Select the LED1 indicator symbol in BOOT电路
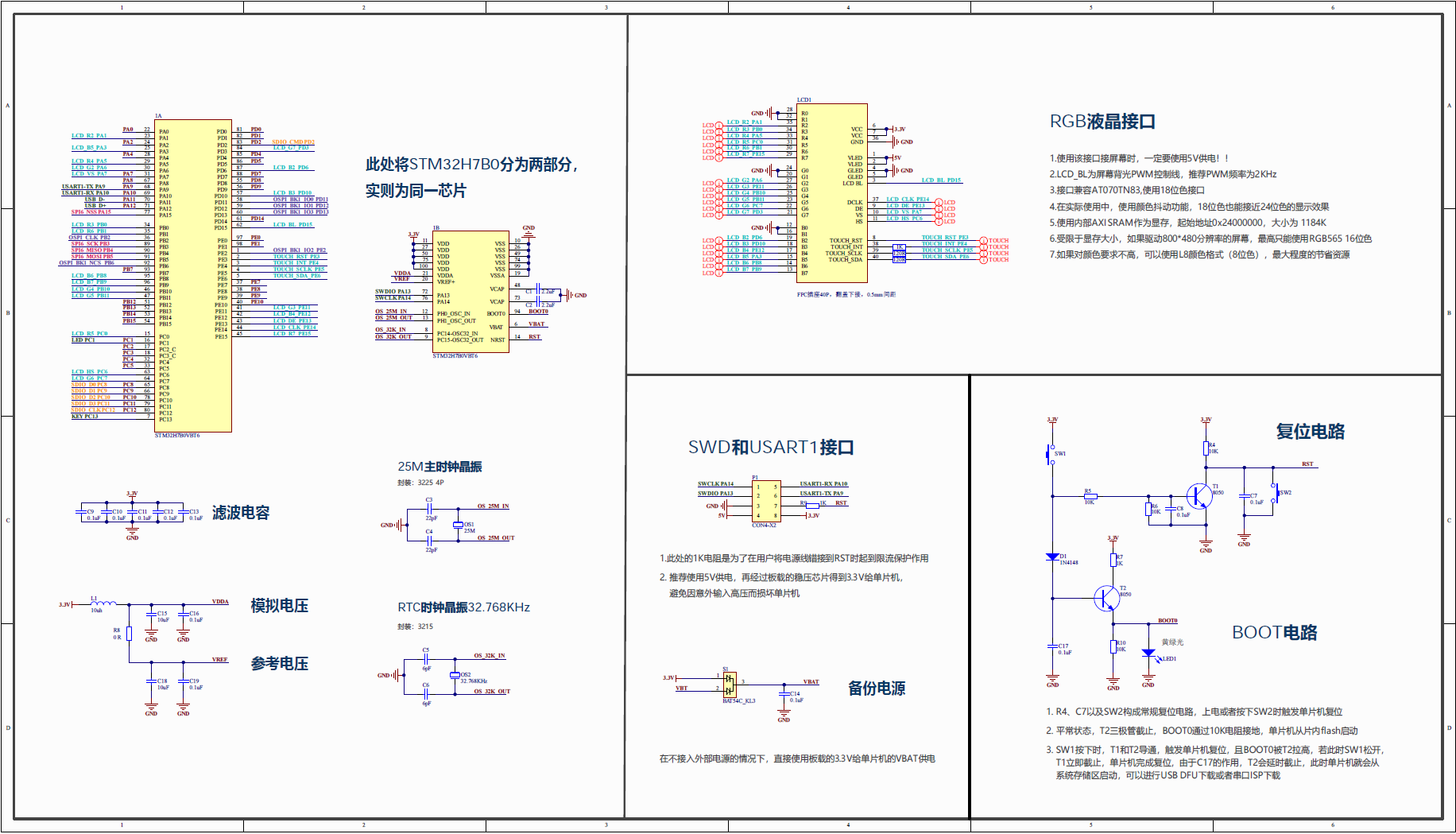Screen dimensions: 1456x834 coord(1149,654)
